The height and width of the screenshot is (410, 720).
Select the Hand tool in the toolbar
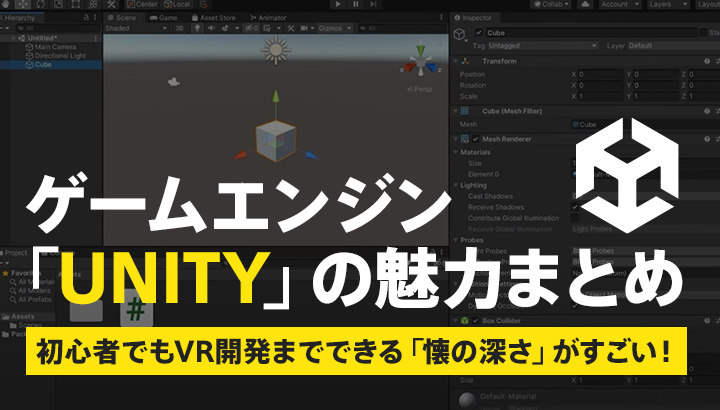tap(6, 4)
